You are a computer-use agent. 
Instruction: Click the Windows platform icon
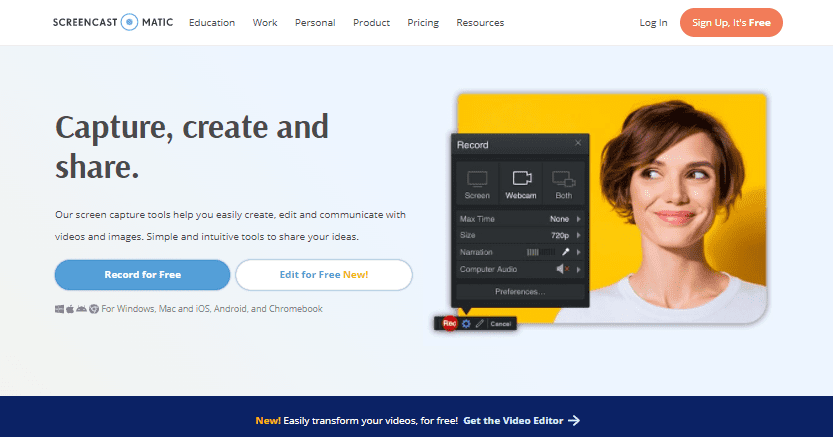[60, 309]
